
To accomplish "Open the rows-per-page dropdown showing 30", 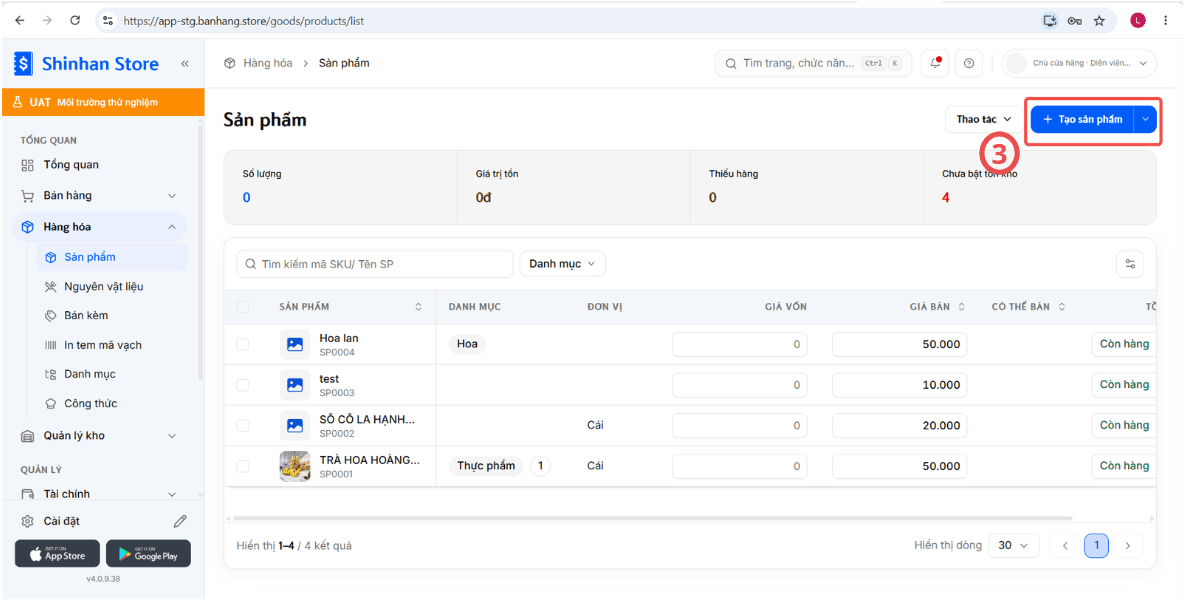I will [1014, 546].
